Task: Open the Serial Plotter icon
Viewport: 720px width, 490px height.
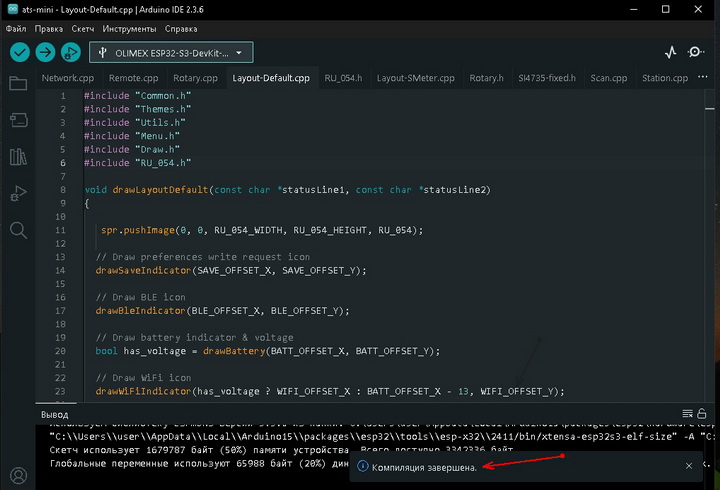Action: point(670,52)
